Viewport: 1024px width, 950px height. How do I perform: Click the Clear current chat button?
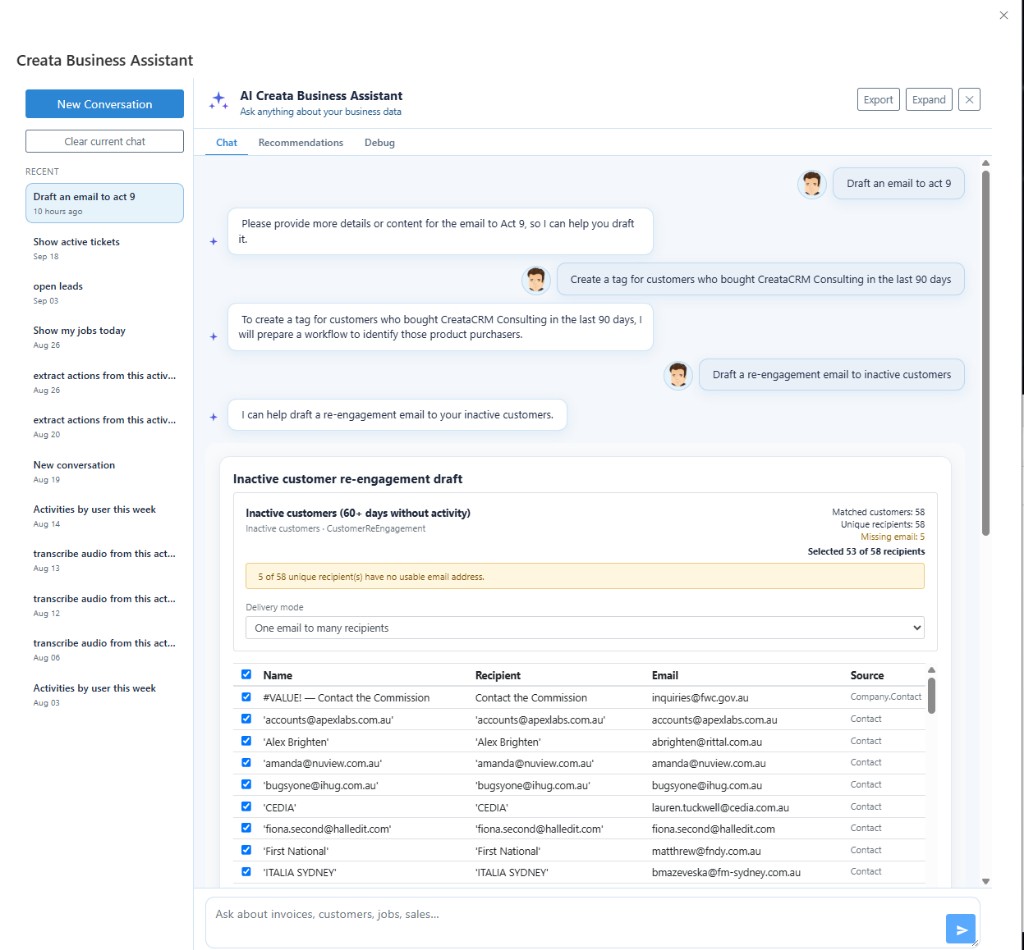pos(104,141)
